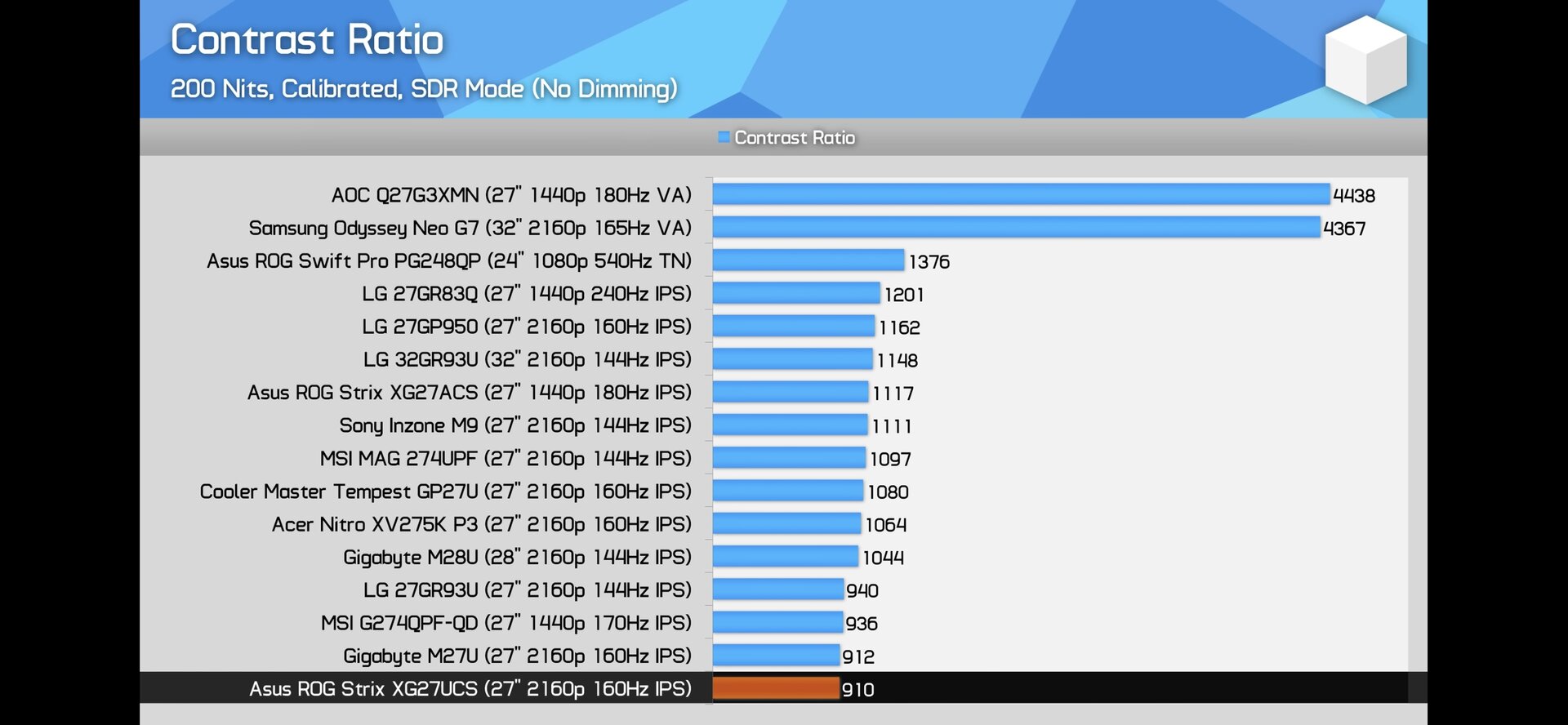Select the Asus ROG Swift Pro PG248QP label
Image resolution: width=1568 pixels, height=725 pixels.
coord(449,260)
